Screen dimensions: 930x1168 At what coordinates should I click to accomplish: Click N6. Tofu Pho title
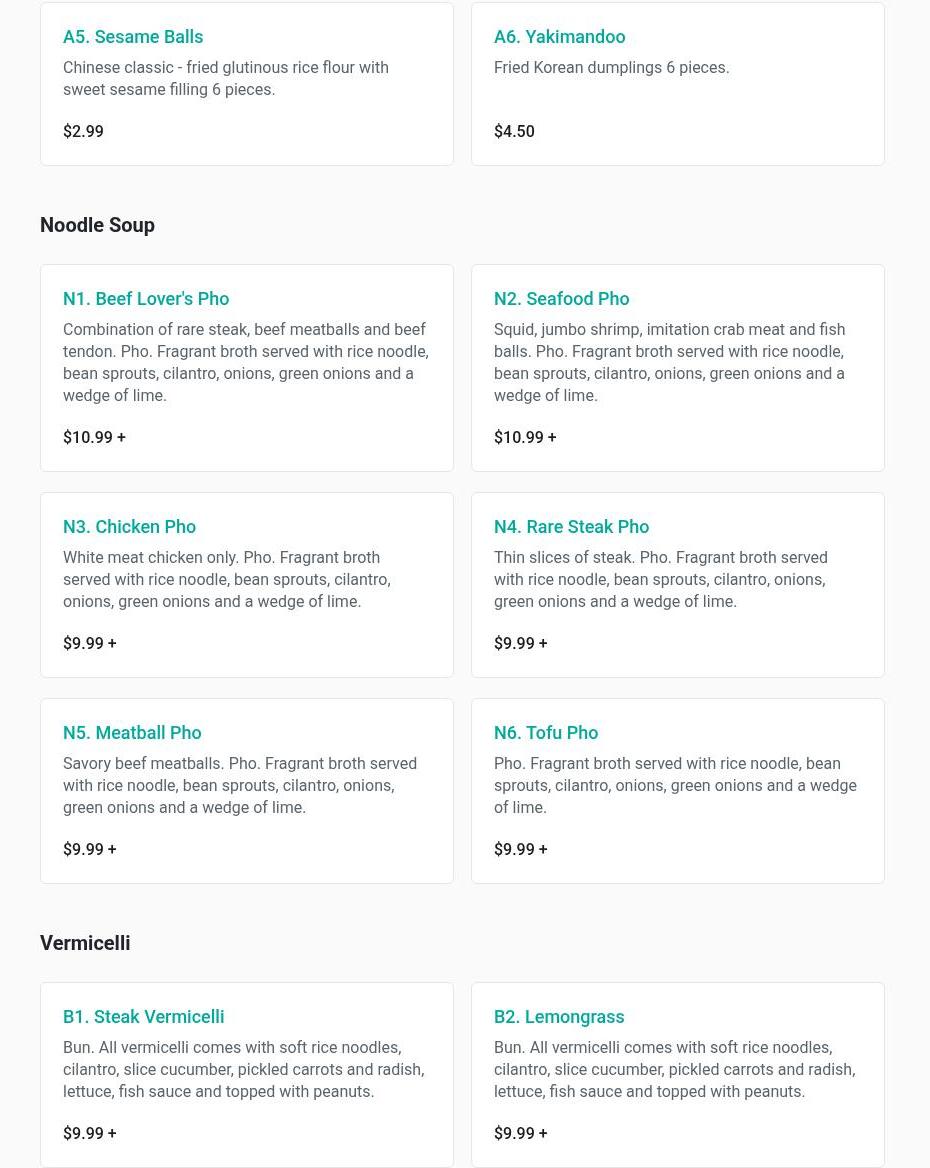point(546,733)
